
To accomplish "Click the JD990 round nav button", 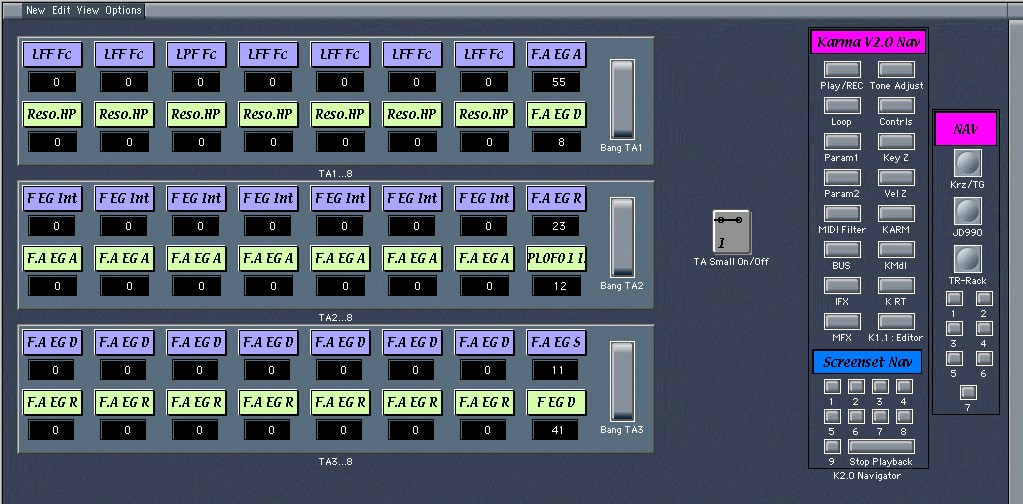I will [x=967, y=211].
